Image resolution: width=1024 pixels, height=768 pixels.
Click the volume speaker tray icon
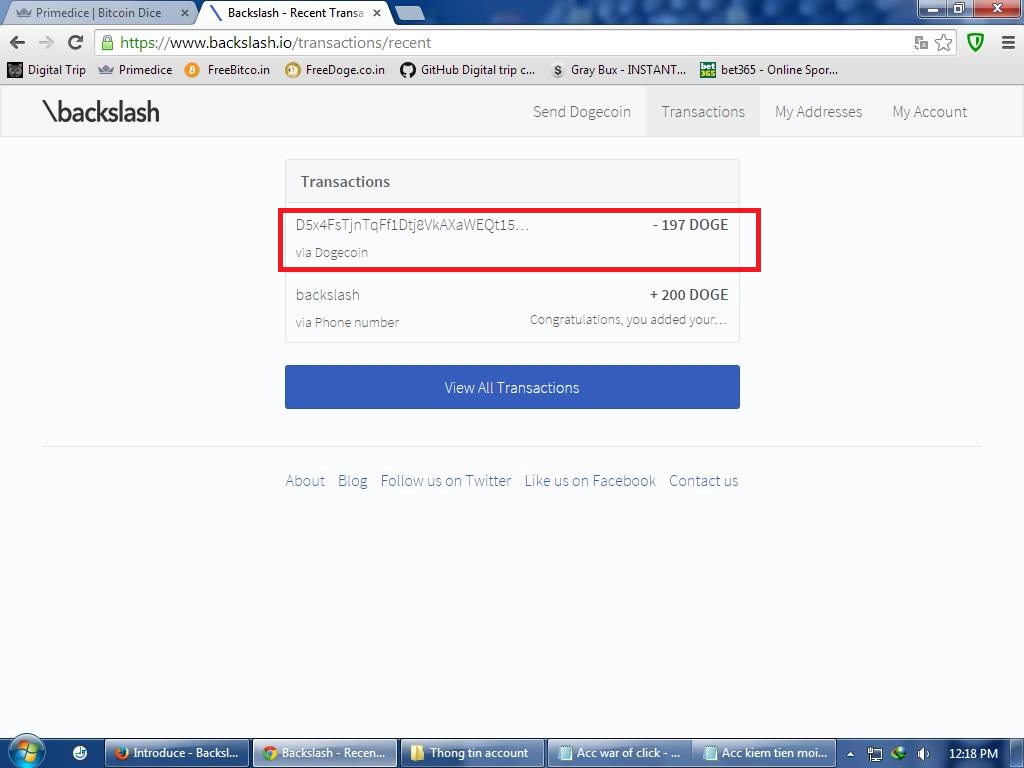pyautogui.click(x=923, y=754)
